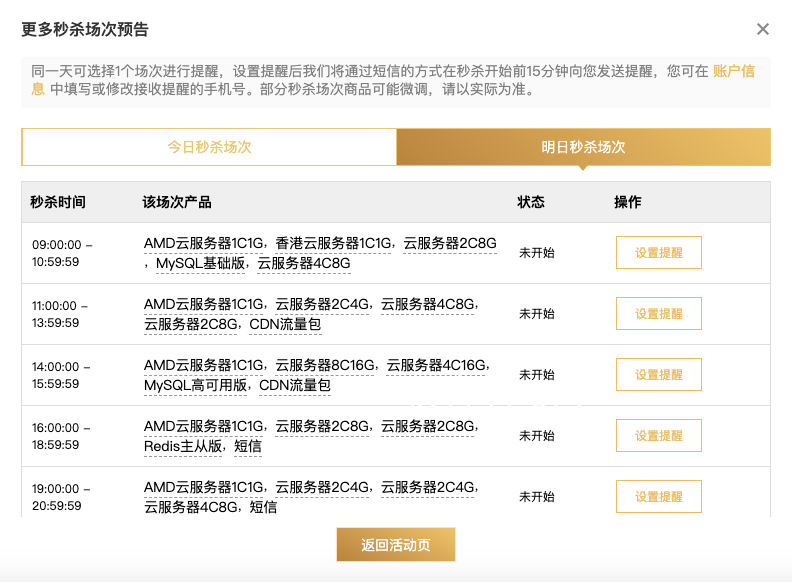This screenshot has width=792, height=582.
Task: Set reminder for 14:00:00 session
Action: (659, 374)
